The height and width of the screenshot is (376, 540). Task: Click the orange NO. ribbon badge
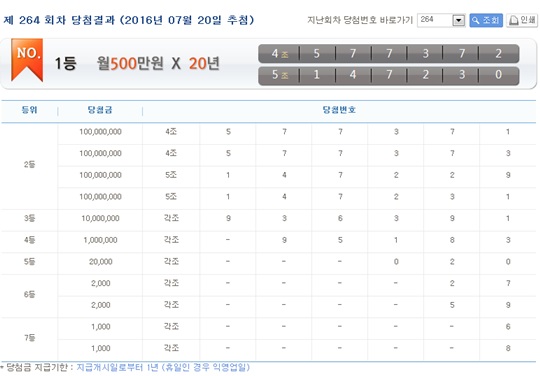pos(27,60)
